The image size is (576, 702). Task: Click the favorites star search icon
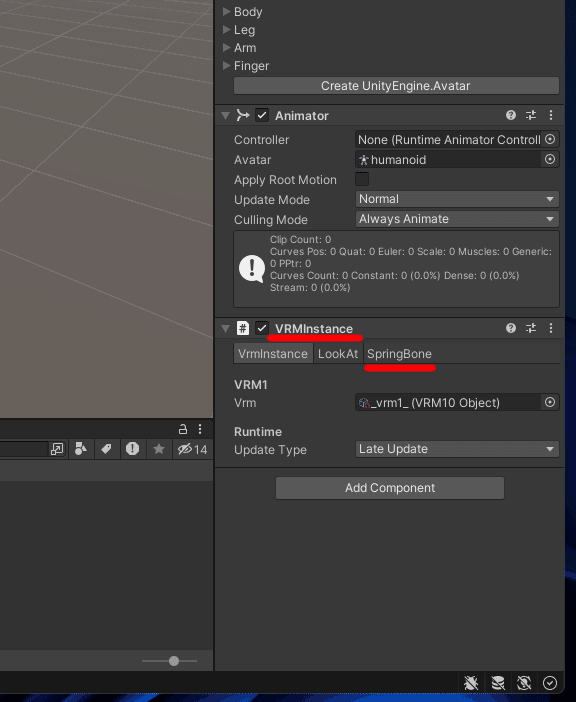click(x=159, y=449)
